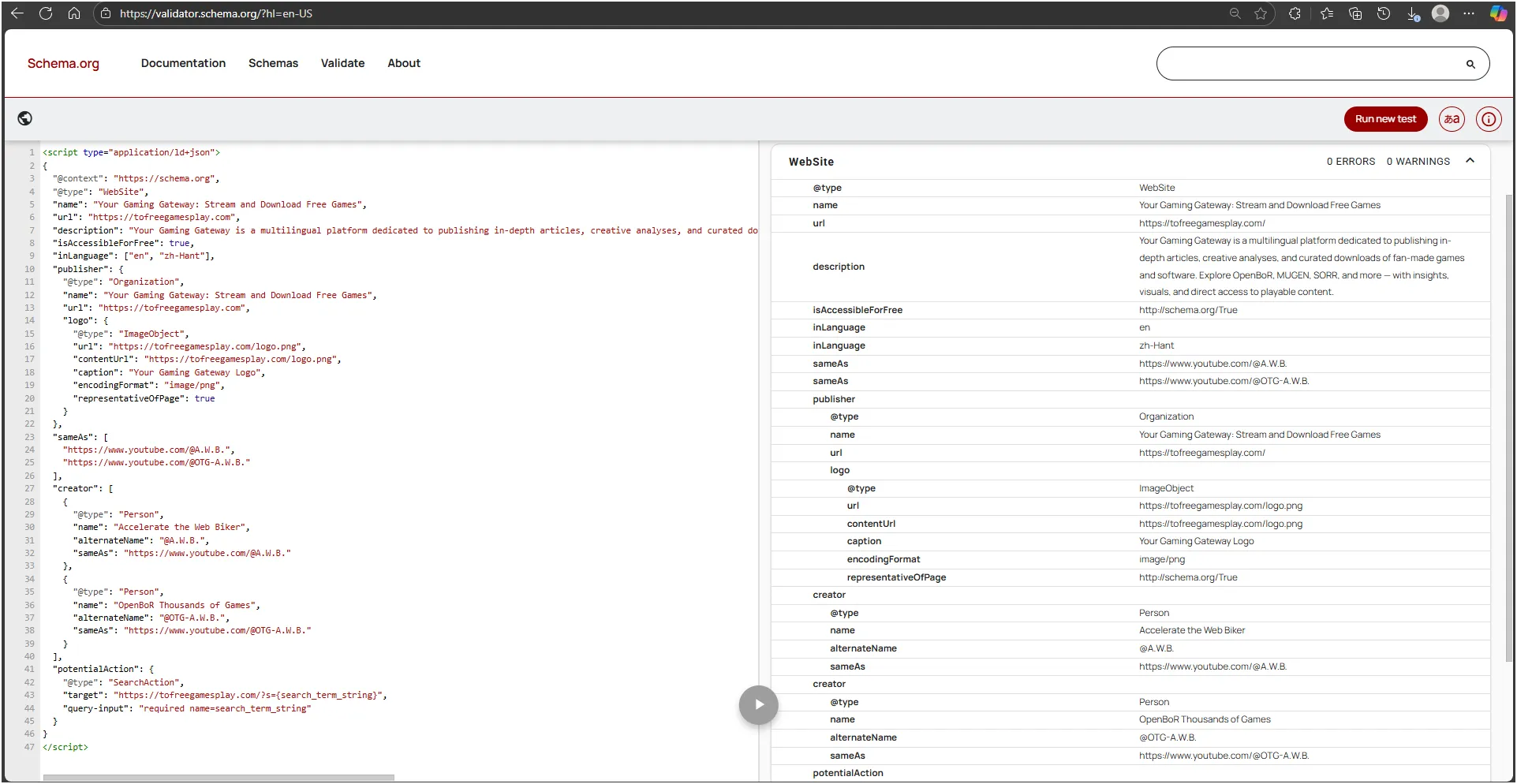The width and height of the screenshot is (1517, 784).
Task: Open the language selector icon next to Run new test
Action: coord(1452,119)
